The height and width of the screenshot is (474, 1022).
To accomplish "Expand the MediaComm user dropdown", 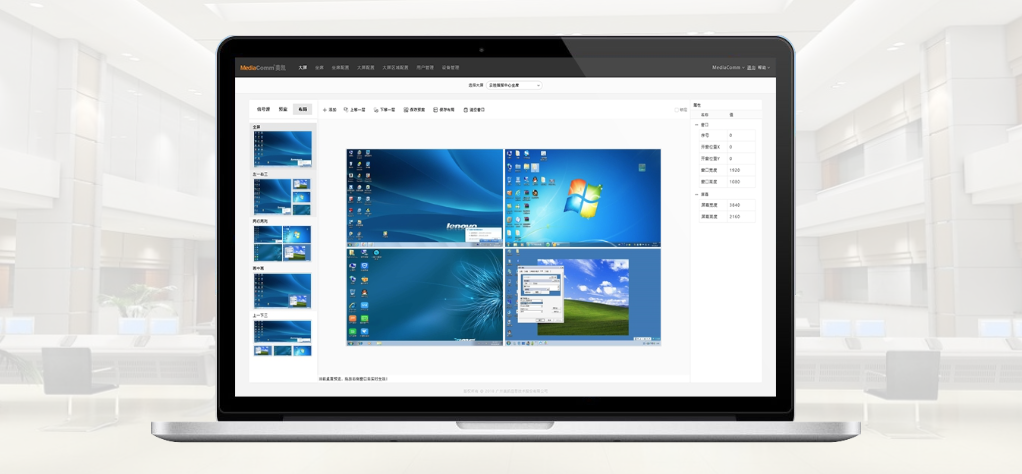I will pyautogui.click(x=728, y=67).
